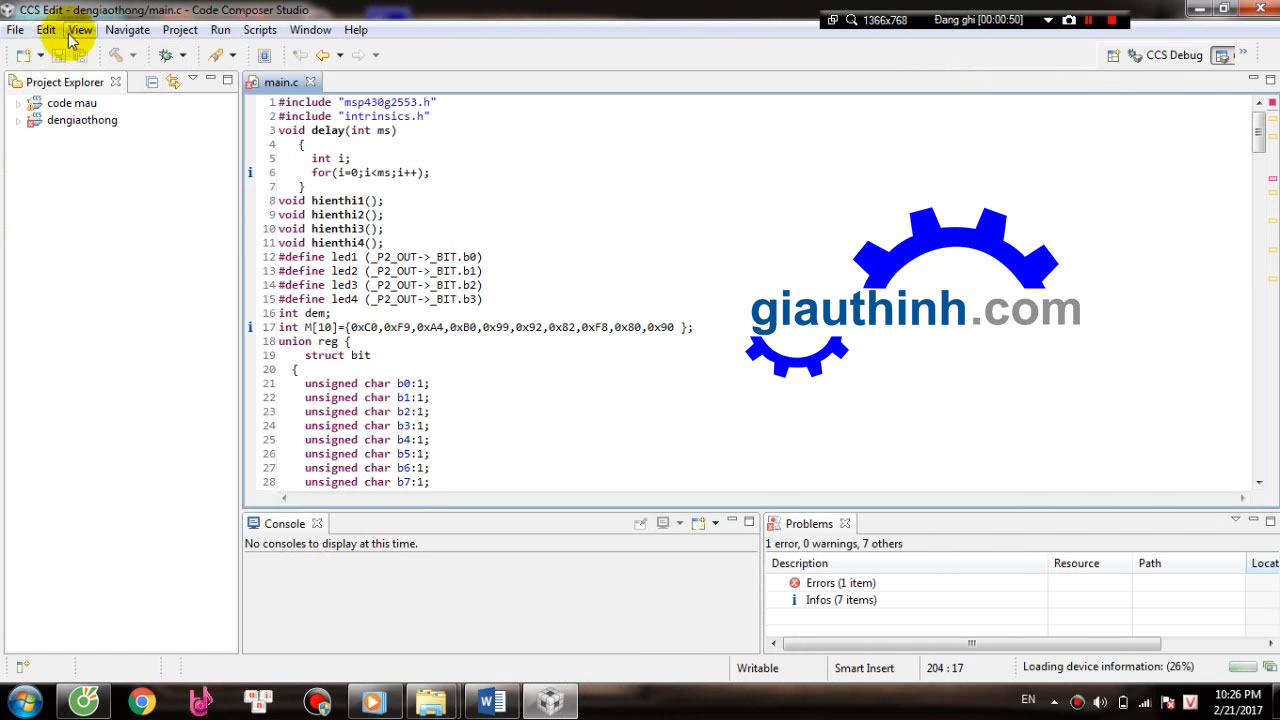The width and height of the screenshot is (1280, 720).
Task: Switch to the CCS Debug perspective
Action: [x=1165, y=56]
